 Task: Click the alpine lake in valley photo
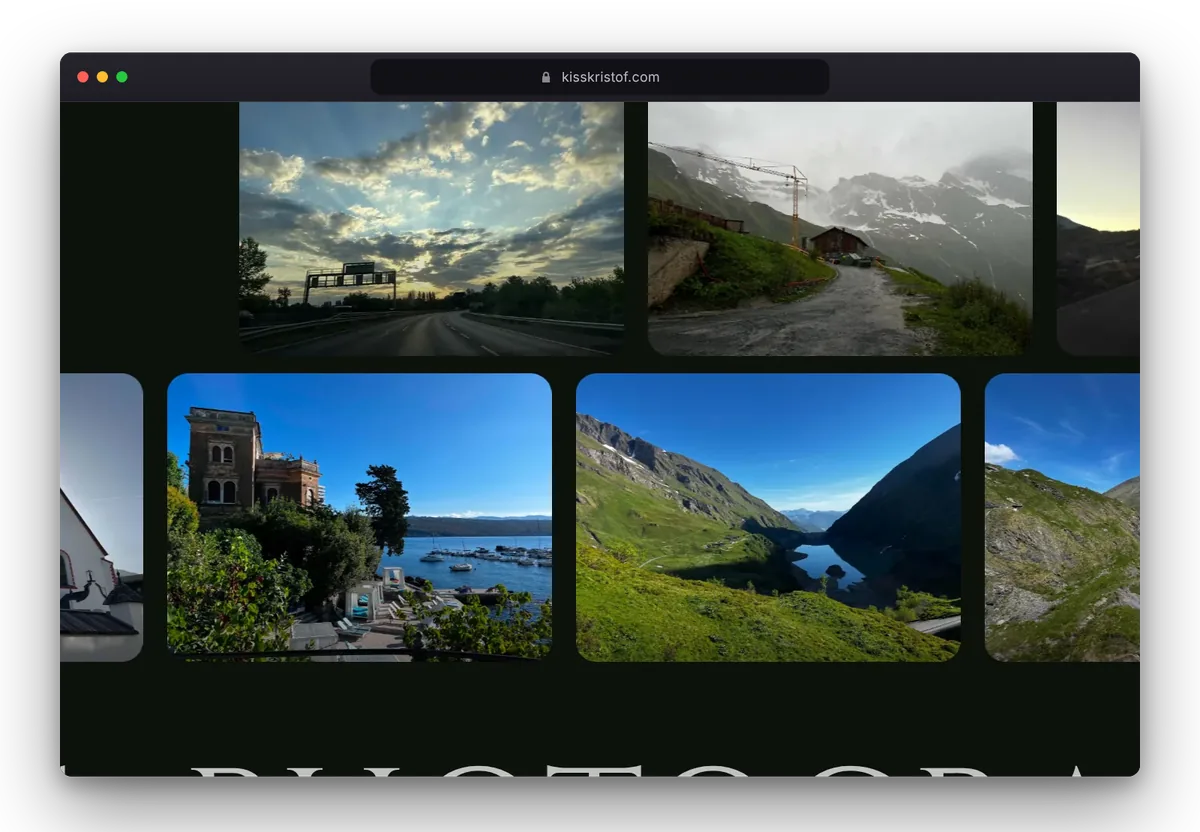coord(829,567)
